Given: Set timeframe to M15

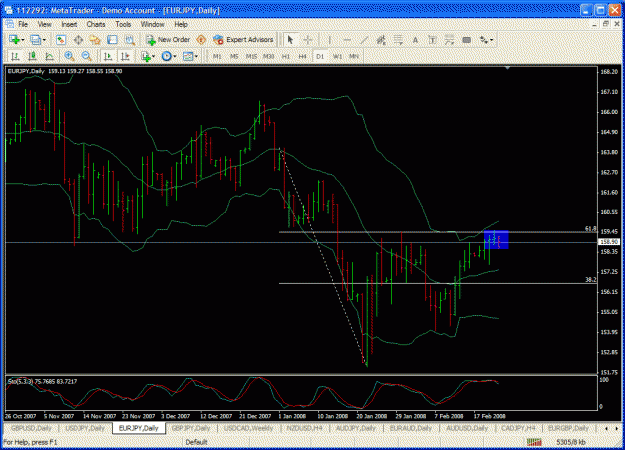Looking at the screenshot, I should (x=251, y=56).
